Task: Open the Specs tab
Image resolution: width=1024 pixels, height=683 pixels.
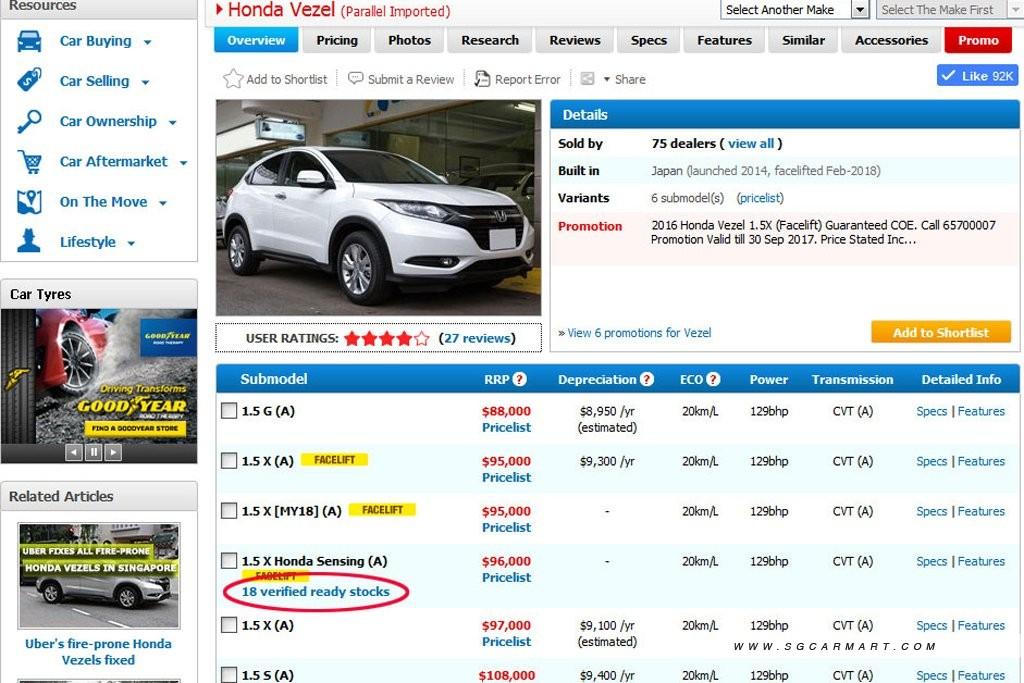Action: 649,40
